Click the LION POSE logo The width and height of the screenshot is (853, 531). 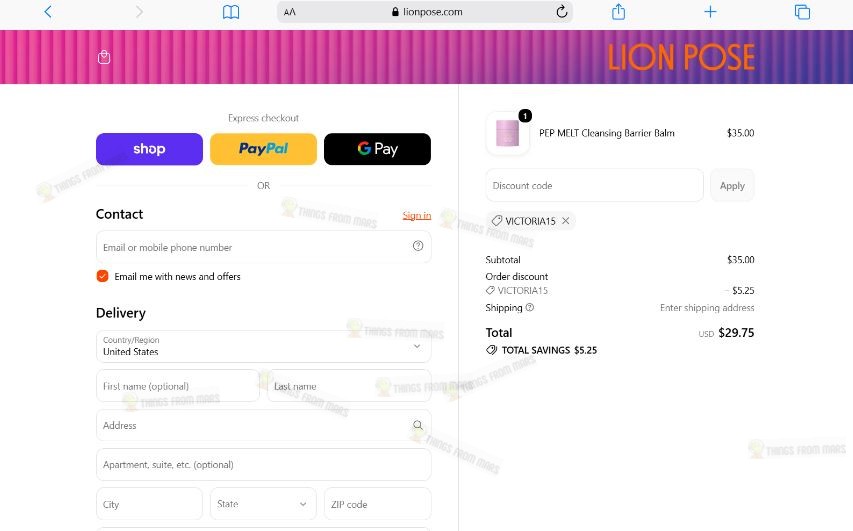[x=681, y=58]
